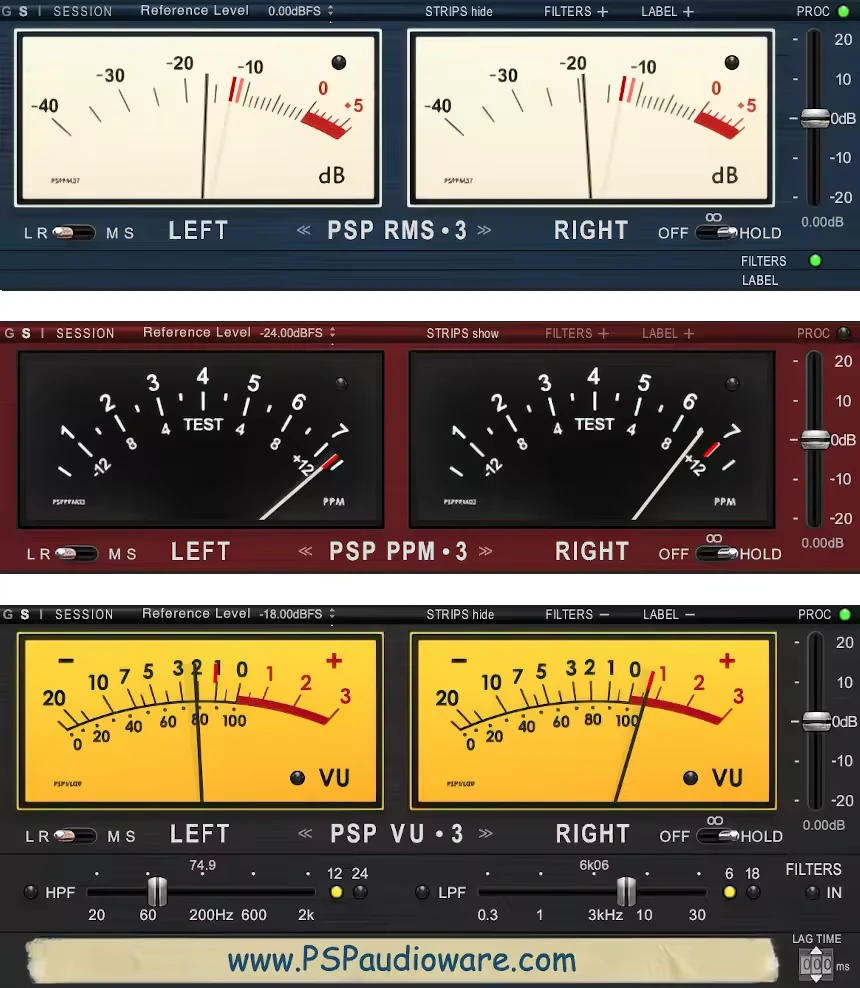Enable the HPF filter LED
Screen dimensions: 860x988
point(30,892)
